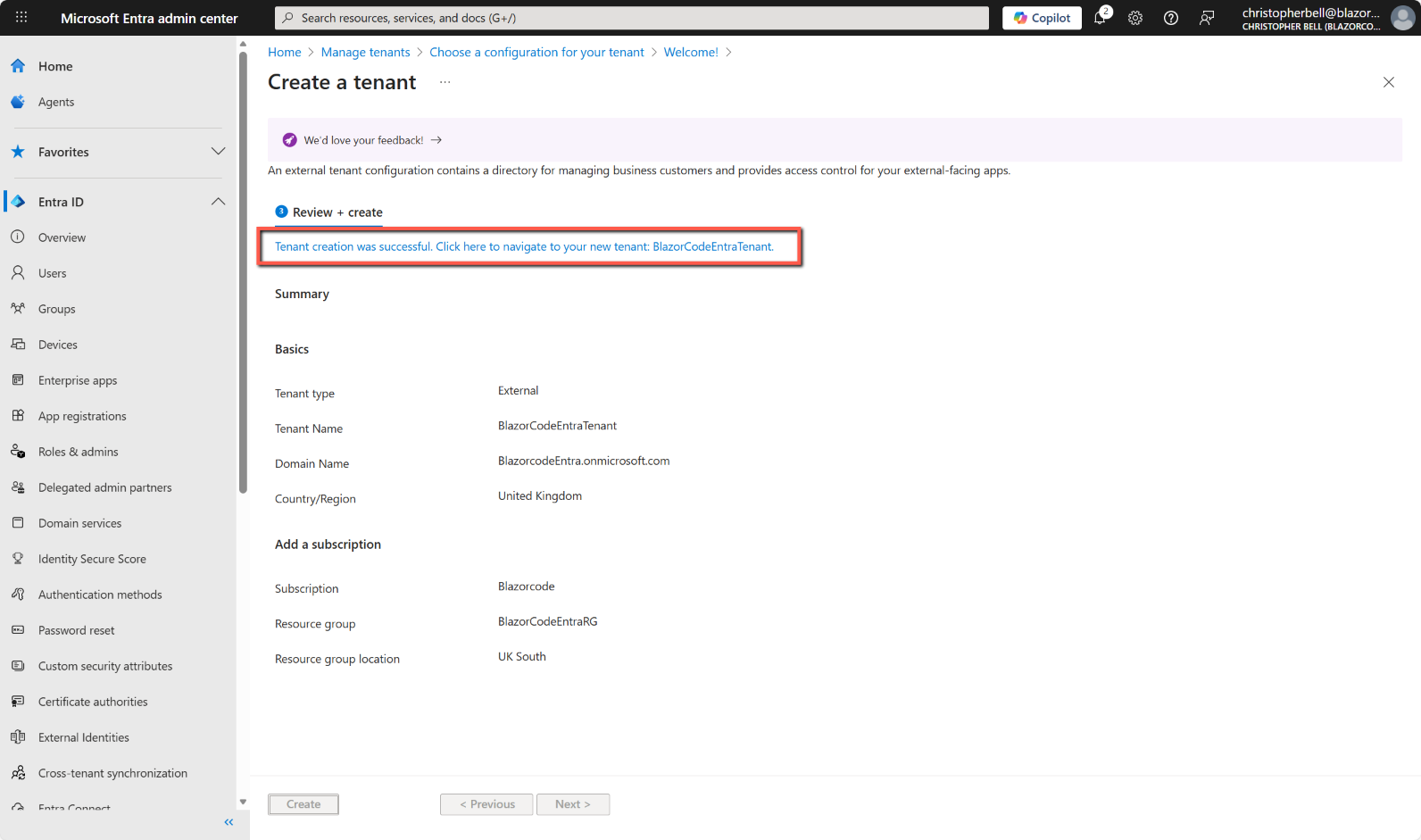
Task: Click the feedback person icon in header
Action: point(1207,18)
